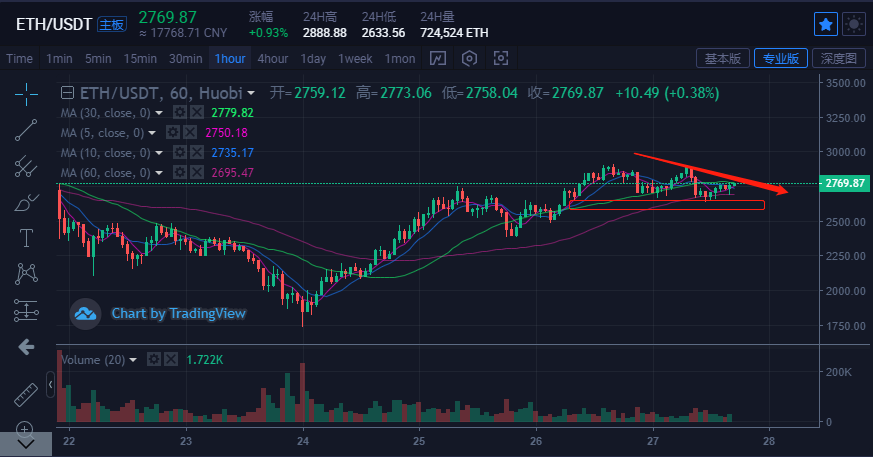
Task: Click the fullscreen screenshot icon in toolbar
Action: pyautogui.click(x=501, y=58)
